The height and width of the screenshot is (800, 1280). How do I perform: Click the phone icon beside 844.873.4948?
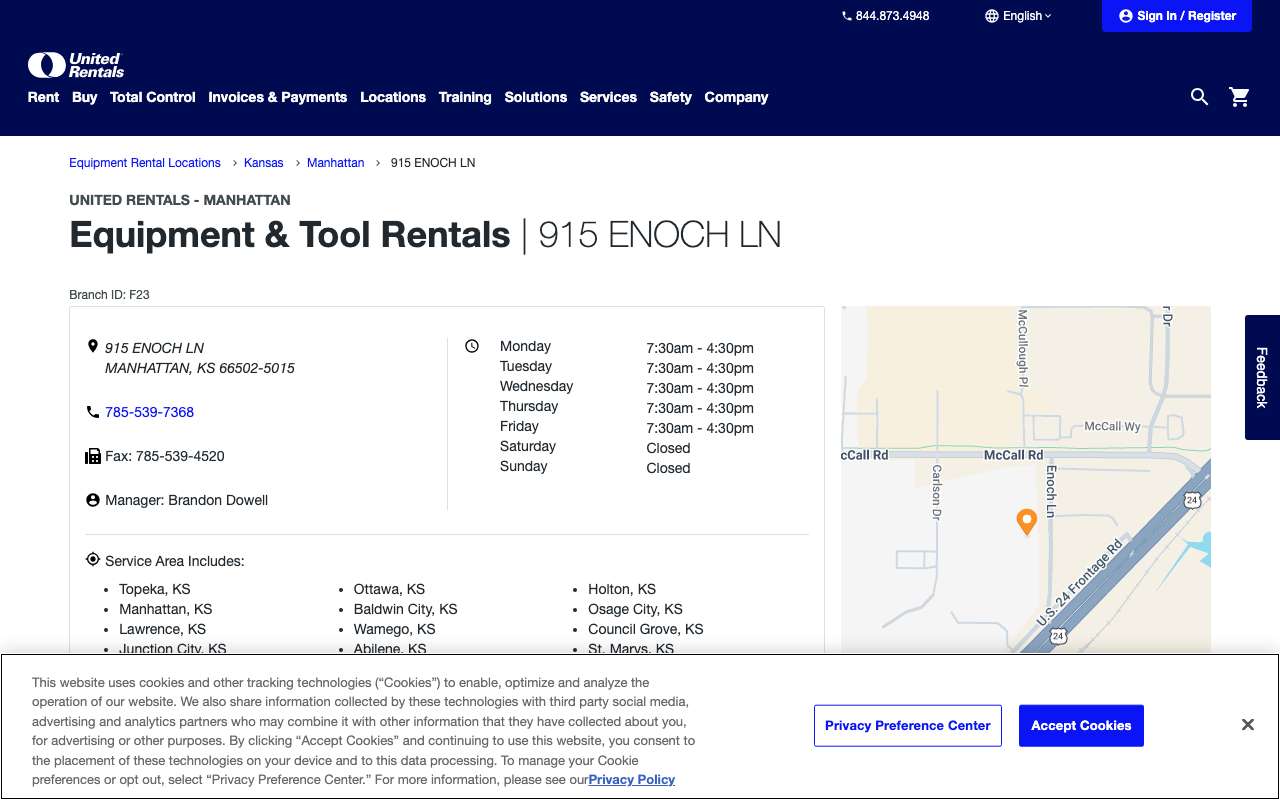point(847,16)
